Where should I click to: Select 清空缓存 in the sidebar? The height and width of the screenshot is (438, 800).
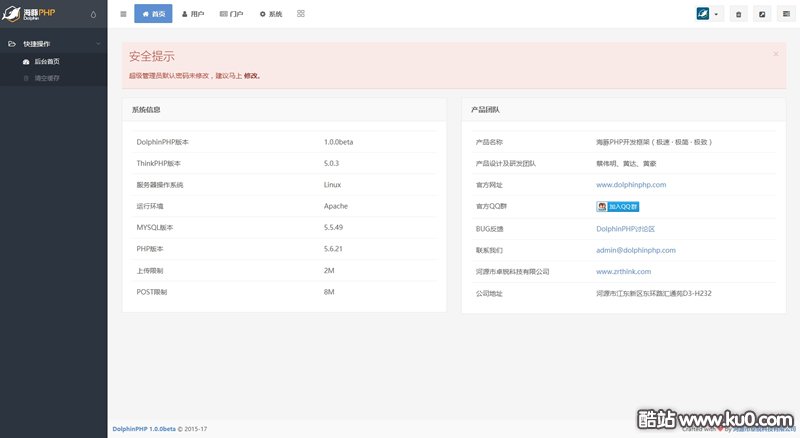pos(54,78)
